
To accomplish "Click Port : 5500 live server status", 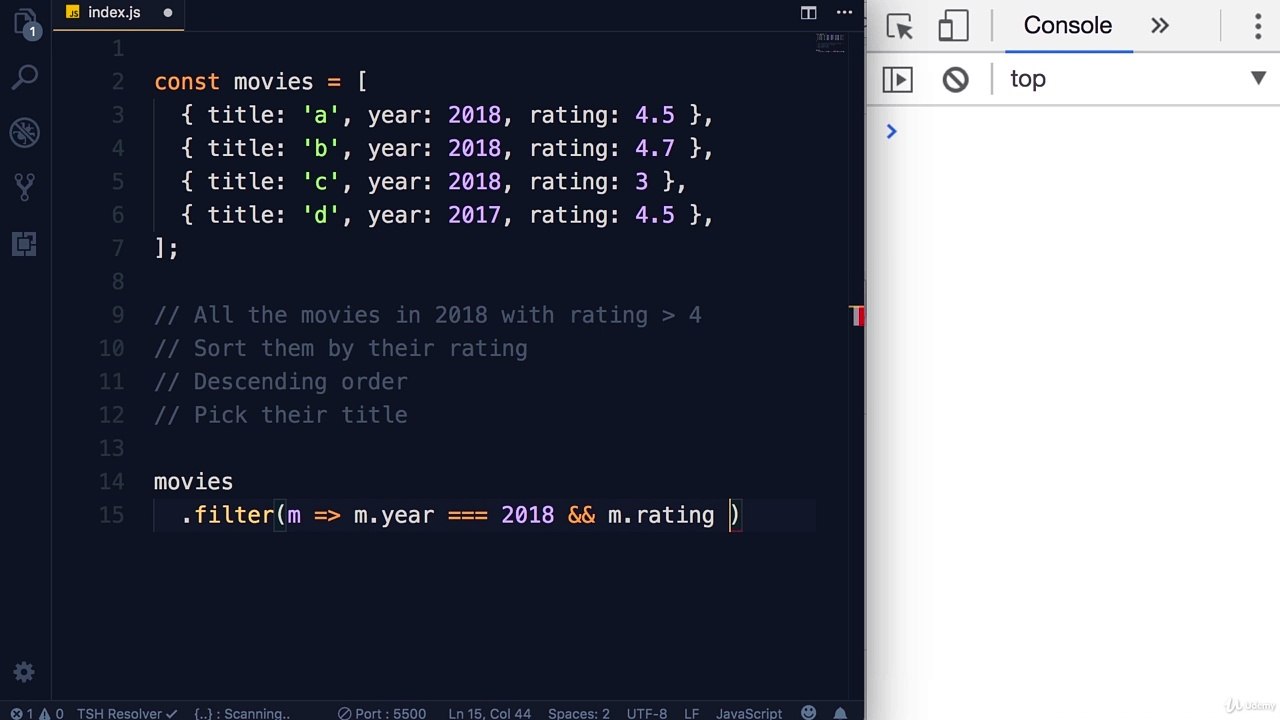I will [381, 713].
